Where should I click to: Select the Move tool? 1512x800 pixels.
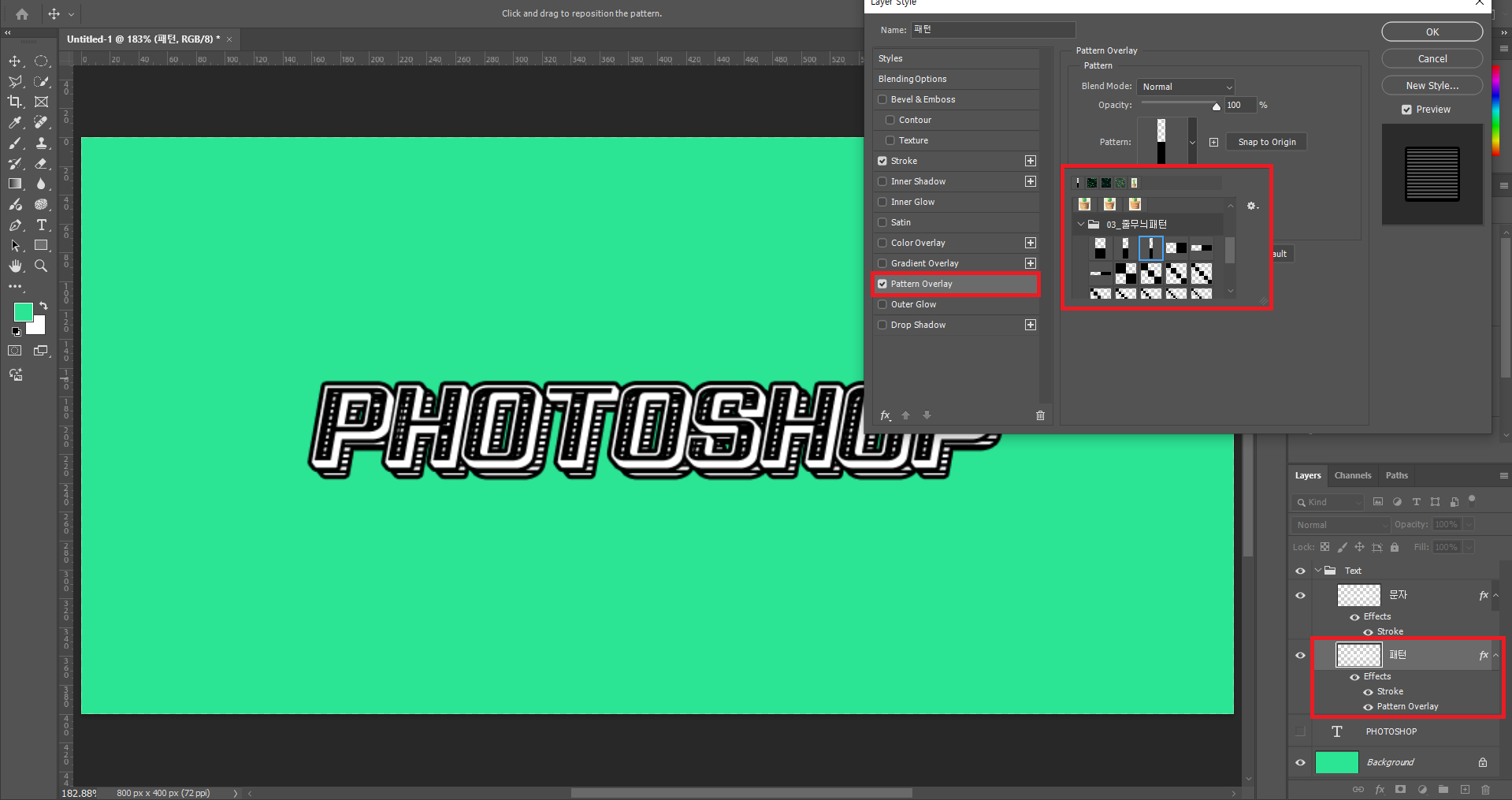click(15, 61)
